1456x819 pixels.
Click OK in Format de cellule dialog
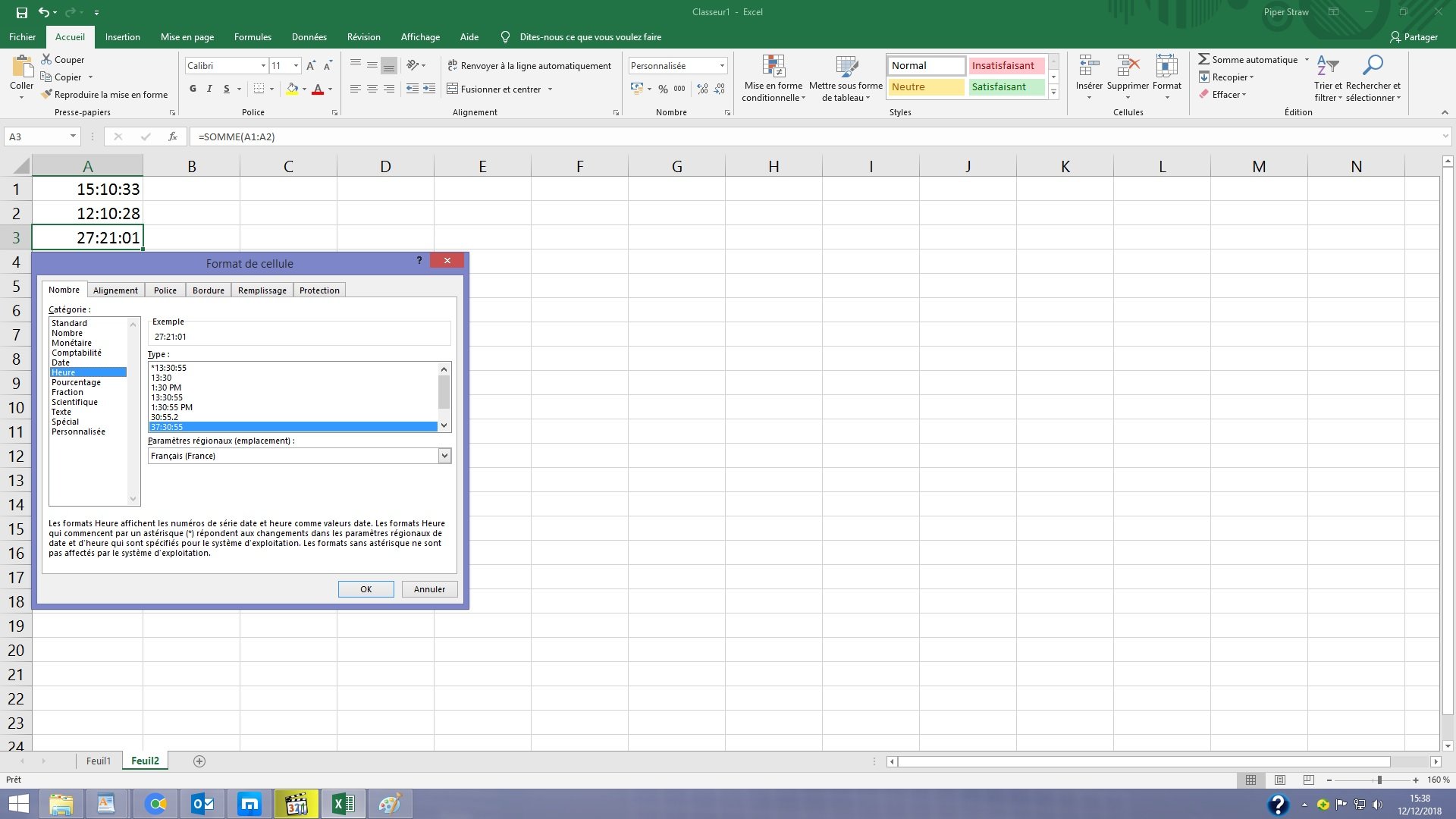366,589
